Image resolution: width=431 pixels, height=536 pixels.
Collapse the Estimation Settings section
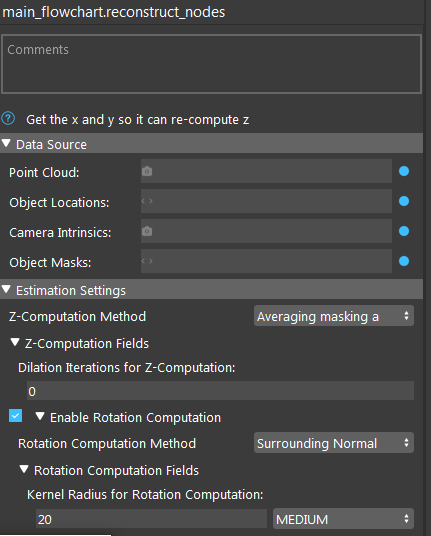[x=6, y=290]
